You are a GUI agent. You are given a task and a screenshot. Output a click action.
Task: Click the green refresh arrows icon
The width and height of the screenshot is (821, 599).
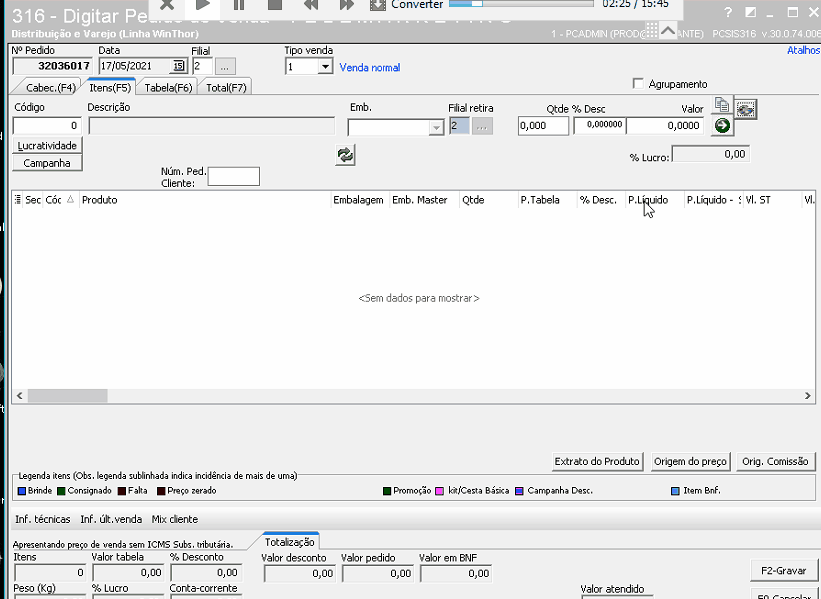coord(345,155)
